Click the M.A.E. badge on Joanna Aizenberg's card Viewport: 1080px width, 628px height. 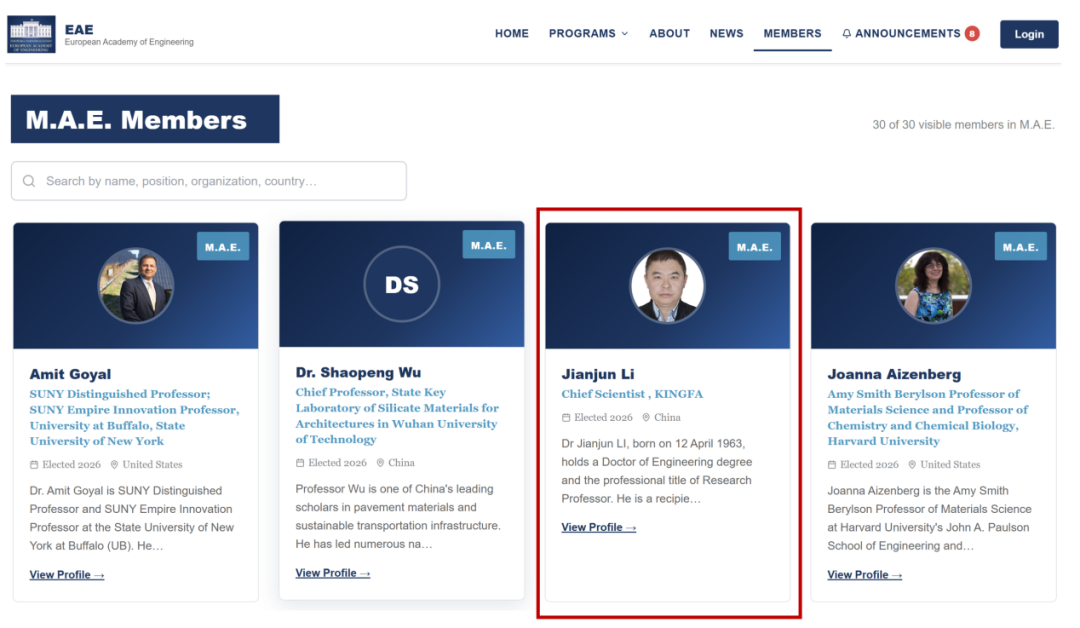point(1020,247)
